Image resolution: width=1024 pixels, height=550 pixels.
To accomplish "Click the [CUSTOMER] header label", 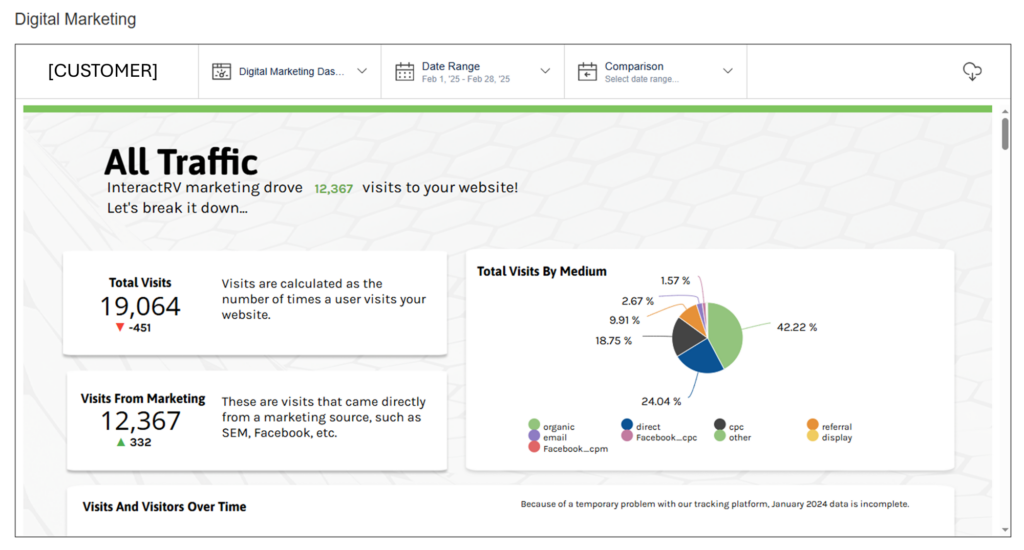I will pyautogui.click(x=103, y=71).
